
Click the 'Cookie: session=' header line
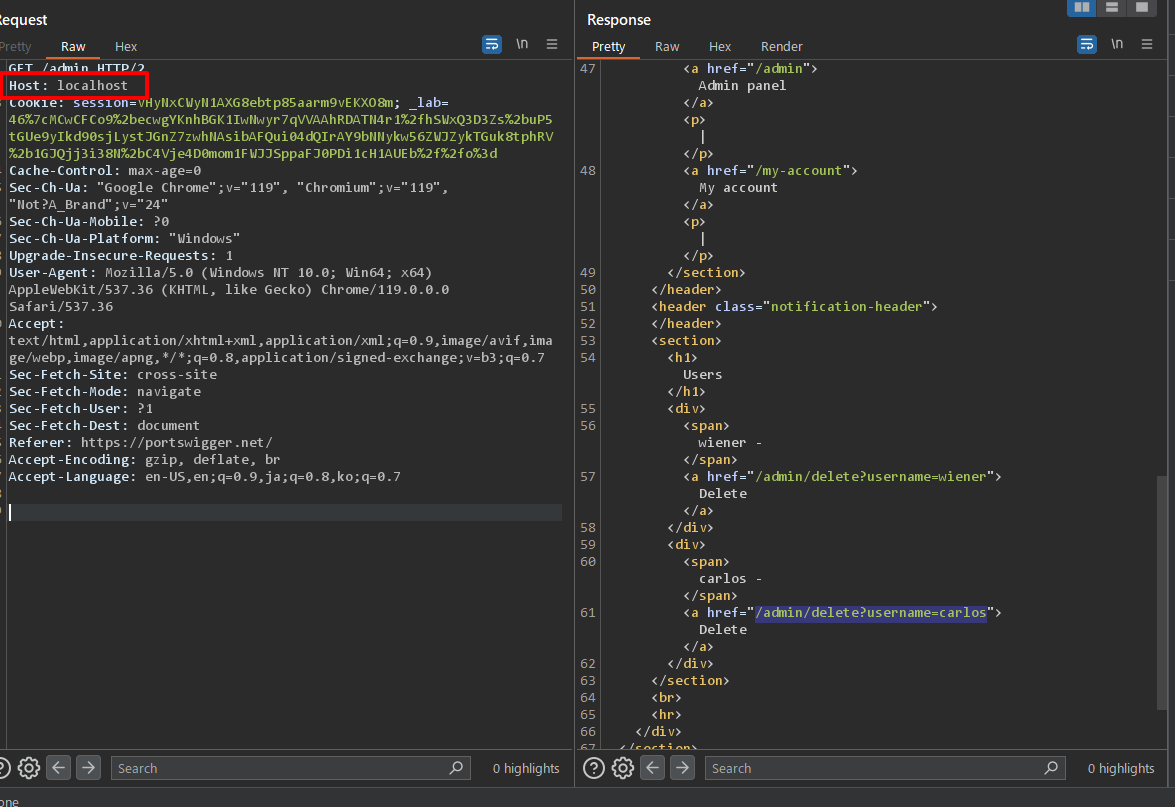229,103
